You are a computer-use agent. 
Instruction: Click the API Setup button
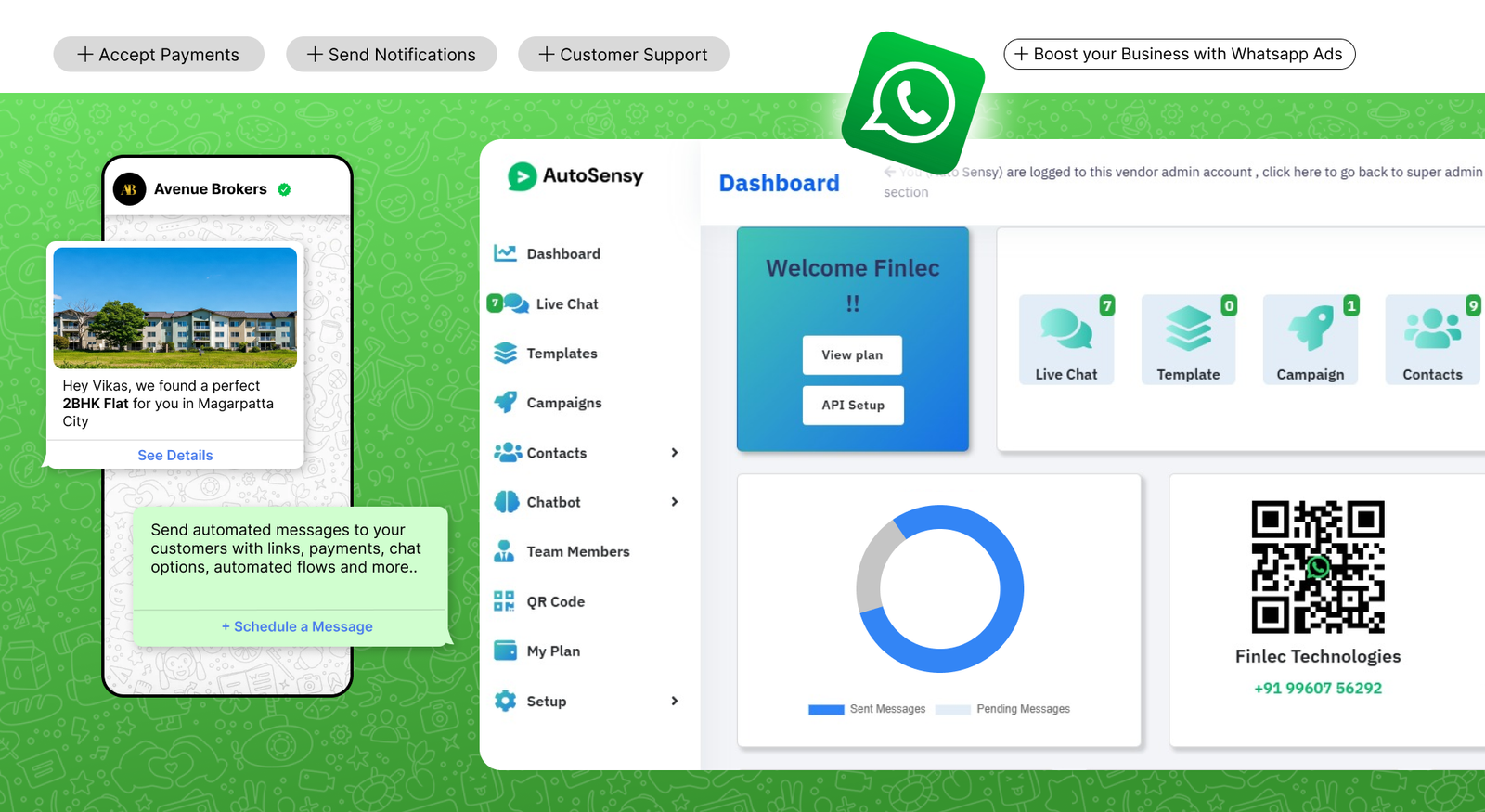click(852, 406)
